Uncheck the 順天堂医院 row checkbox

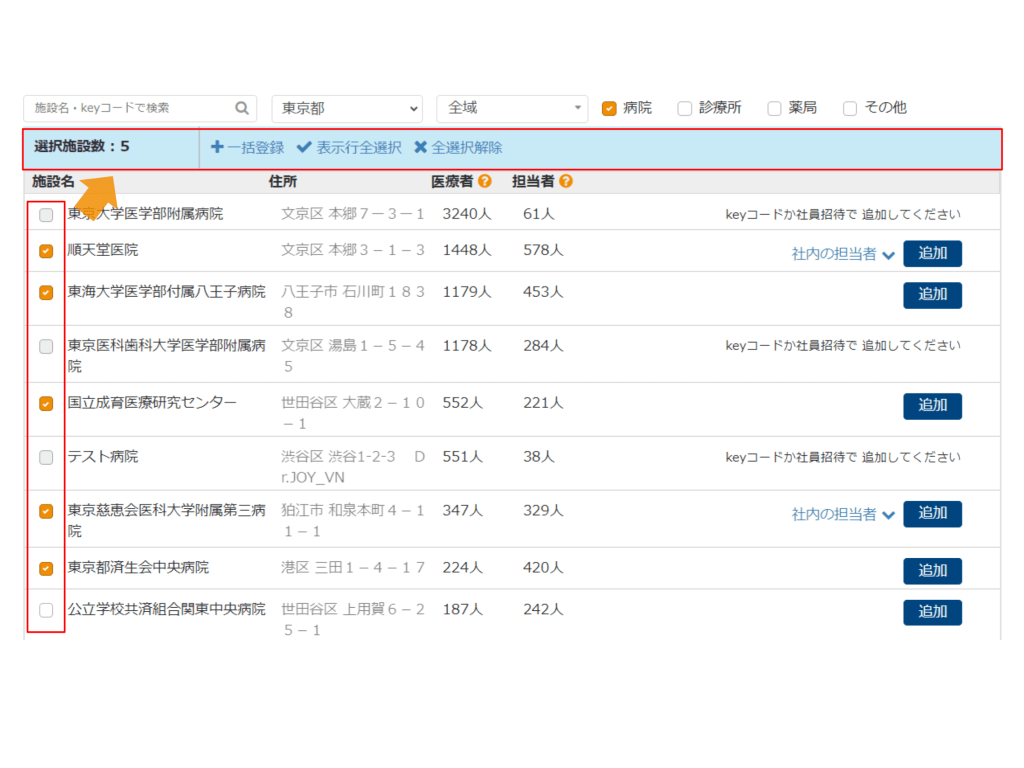(46, 251)
